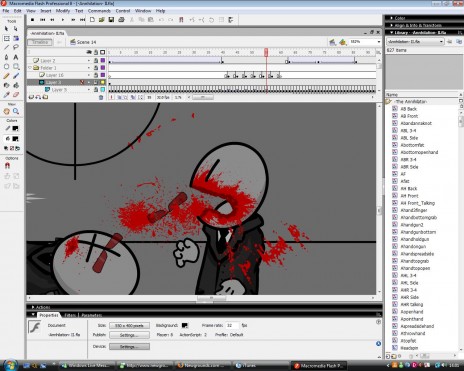Open the Commands menu
Viewport: 464px width, 371px height.
click(x=99, y=11)
